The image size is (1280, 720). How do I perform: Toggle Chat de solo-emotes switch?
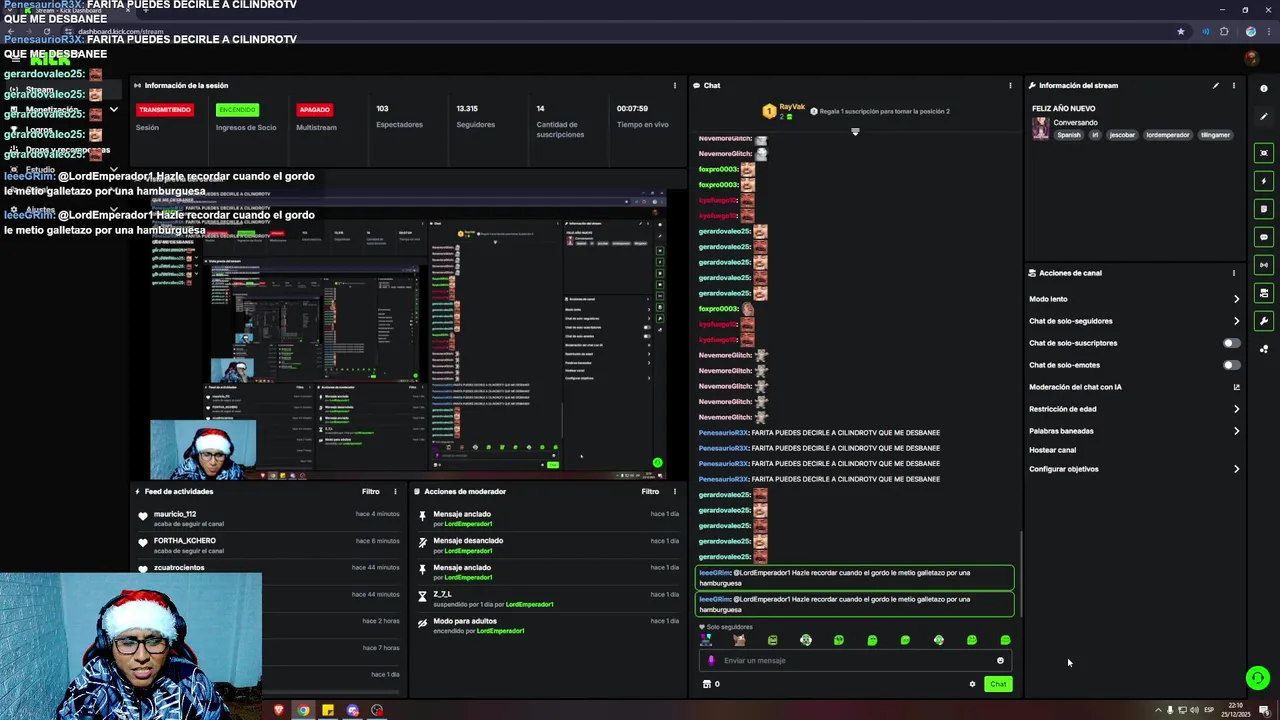[1232, 365]
